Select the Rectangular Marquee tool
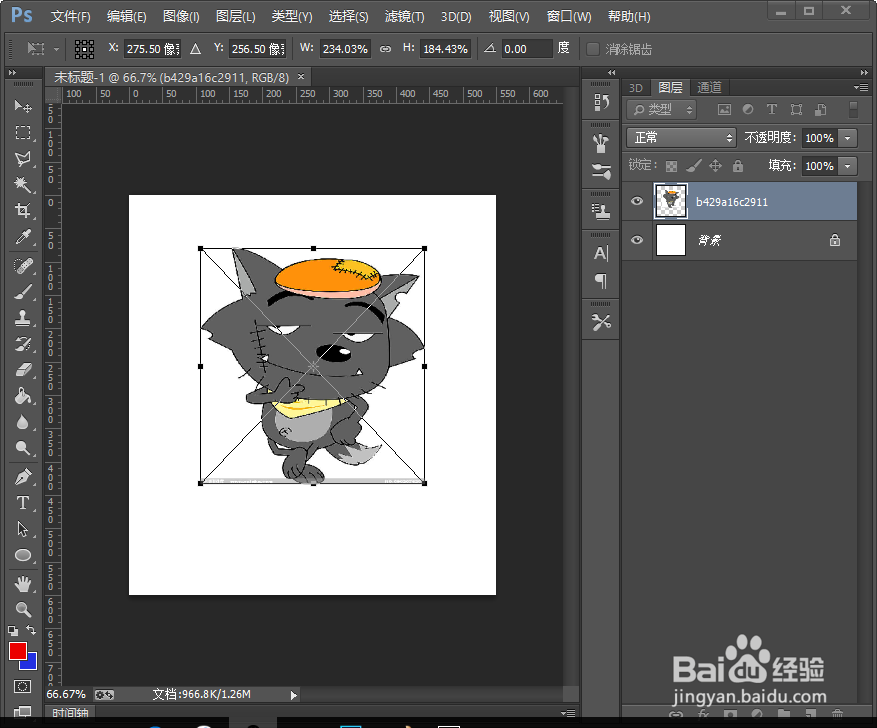The height and width of the screenshot is (728, 877). 23,133
